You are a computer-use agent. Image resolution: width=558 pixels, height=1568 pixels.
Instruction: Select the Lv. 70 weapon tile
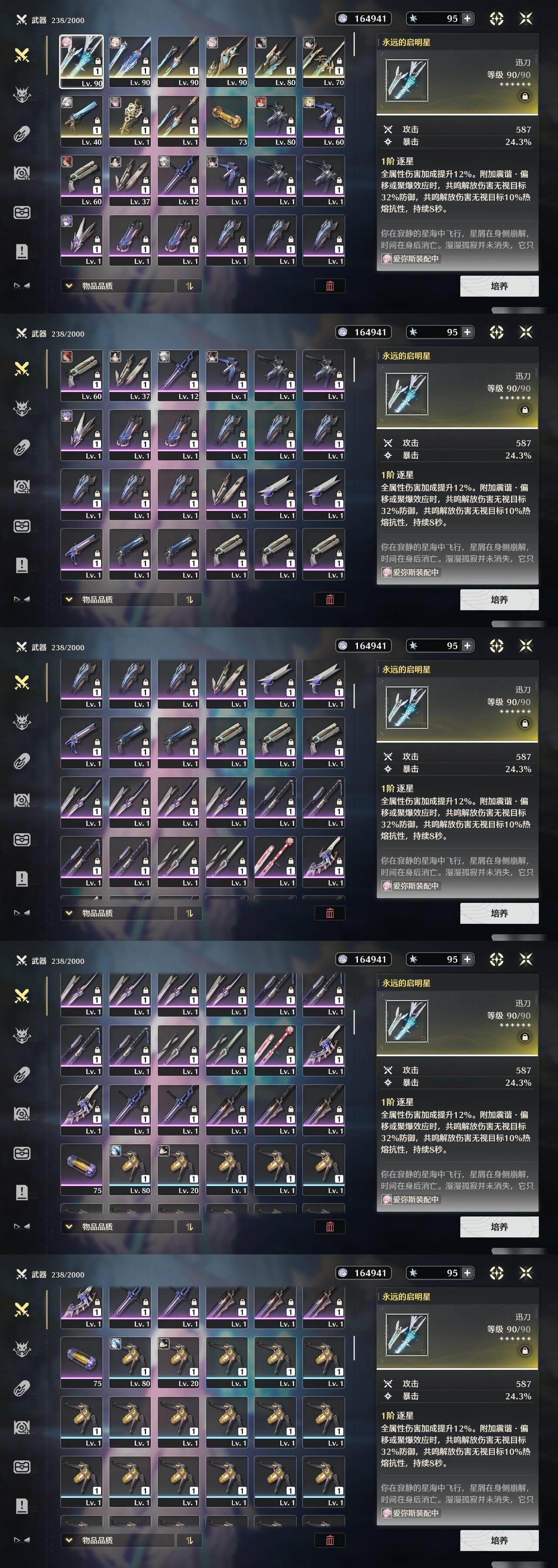pos(323,61)
